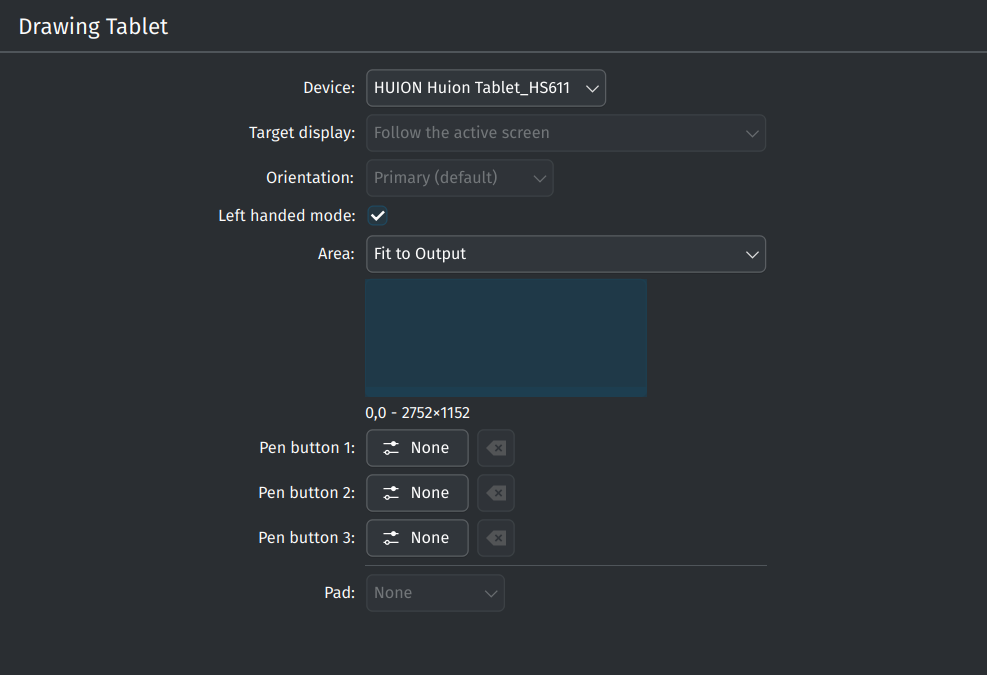This screenshot has height=675, width=987.
Task: Click the Orientation dropdown chevron arrow
Action: (539, 178)
